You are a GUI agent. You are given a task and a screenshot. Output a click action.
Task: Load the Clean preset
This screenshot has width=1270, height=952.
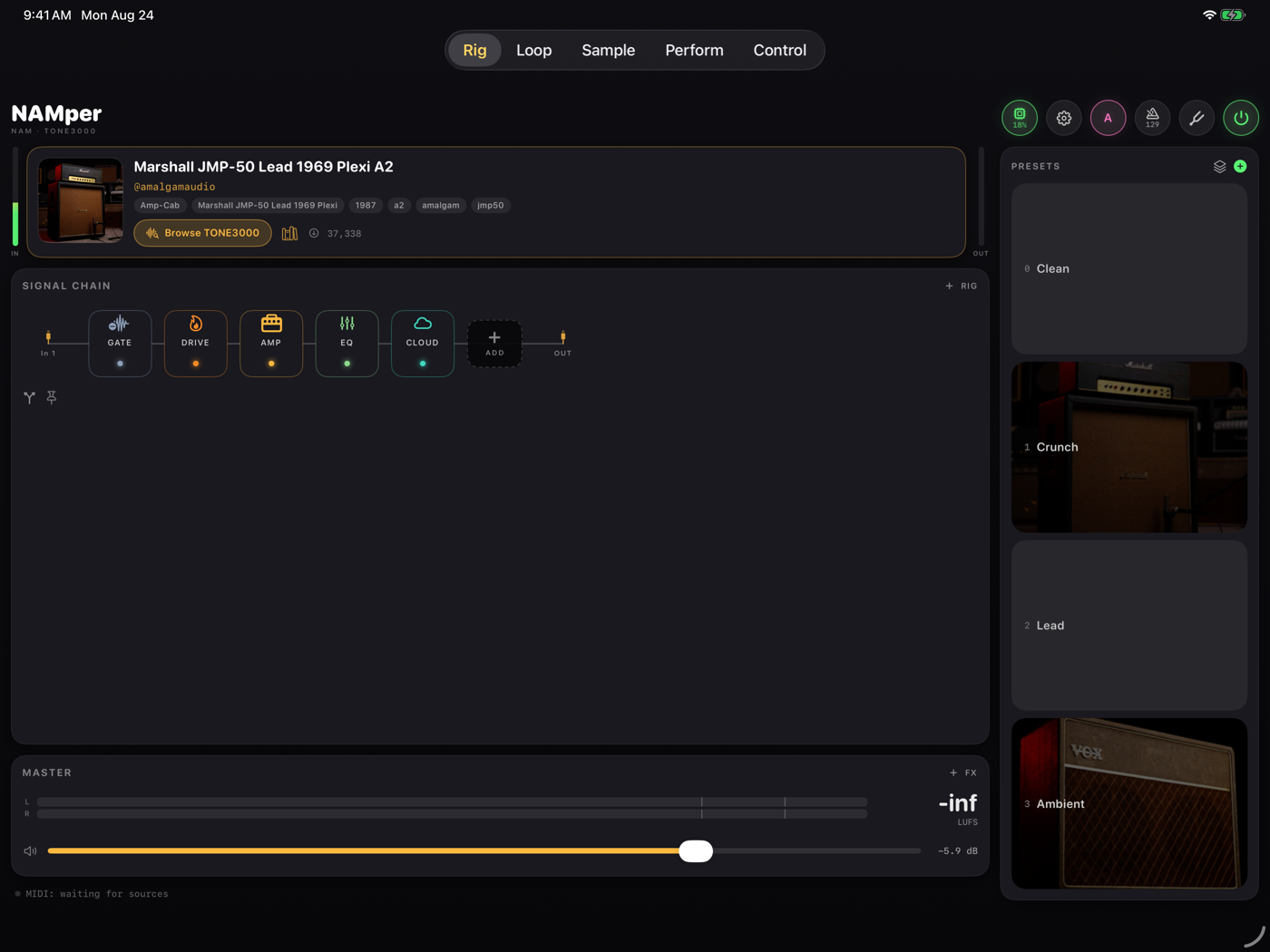coord(1129,269)
